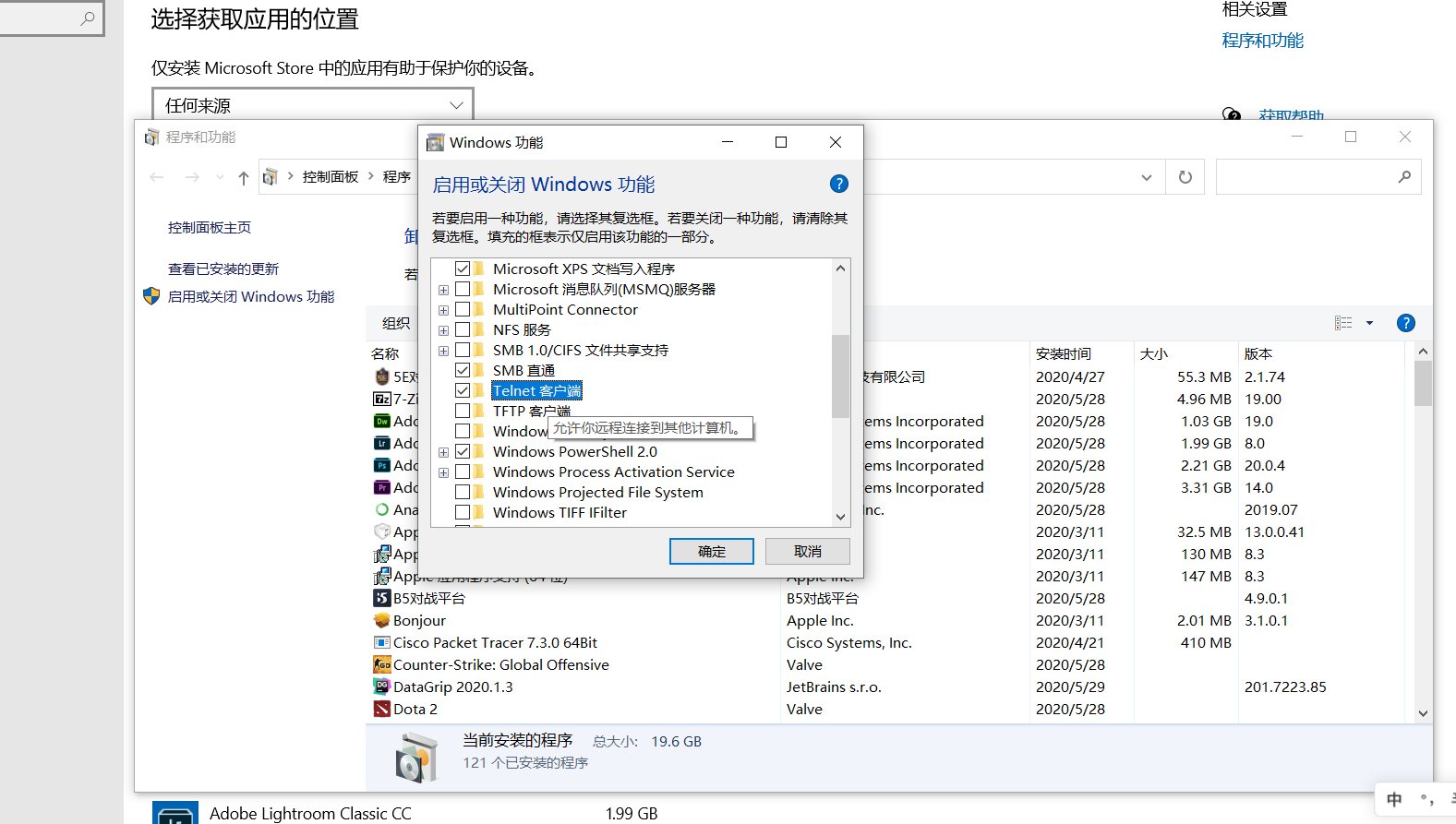The image size is (1456, 824).
Task: Select Adobe Photoshop icon in list
Action: point(382,465)
